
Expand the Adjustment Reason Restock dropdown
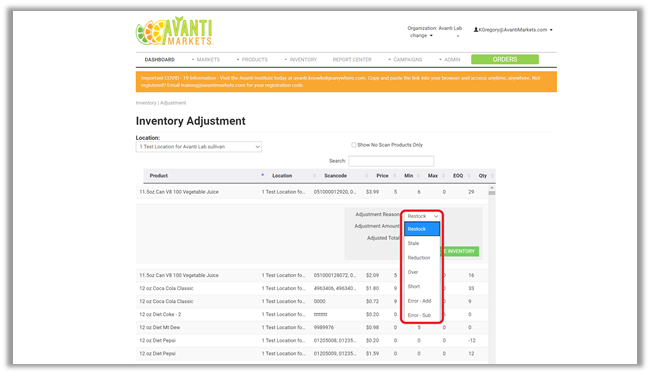tap(422, 216)
